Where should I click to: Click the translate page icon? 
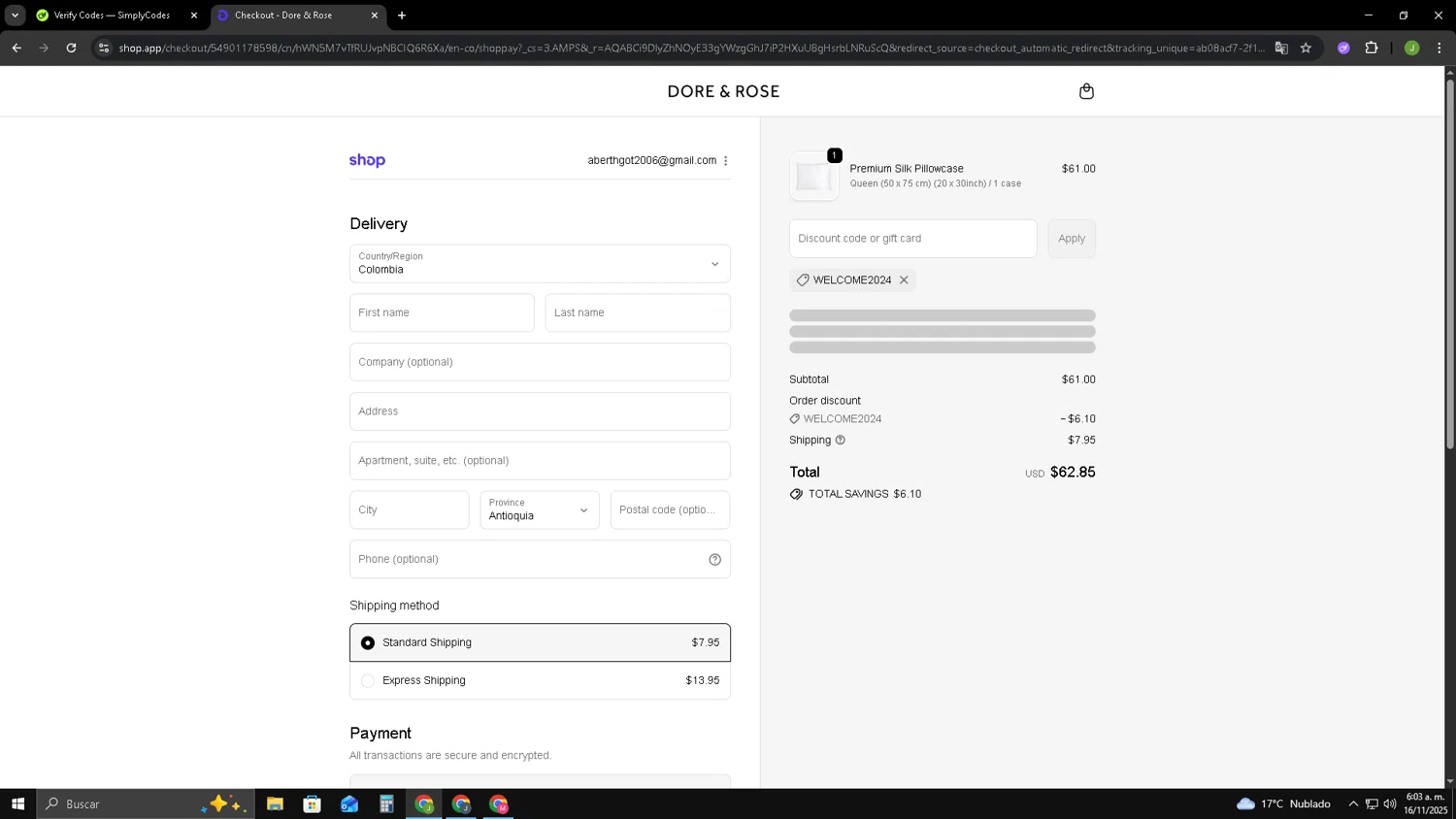coord(1281,48)
